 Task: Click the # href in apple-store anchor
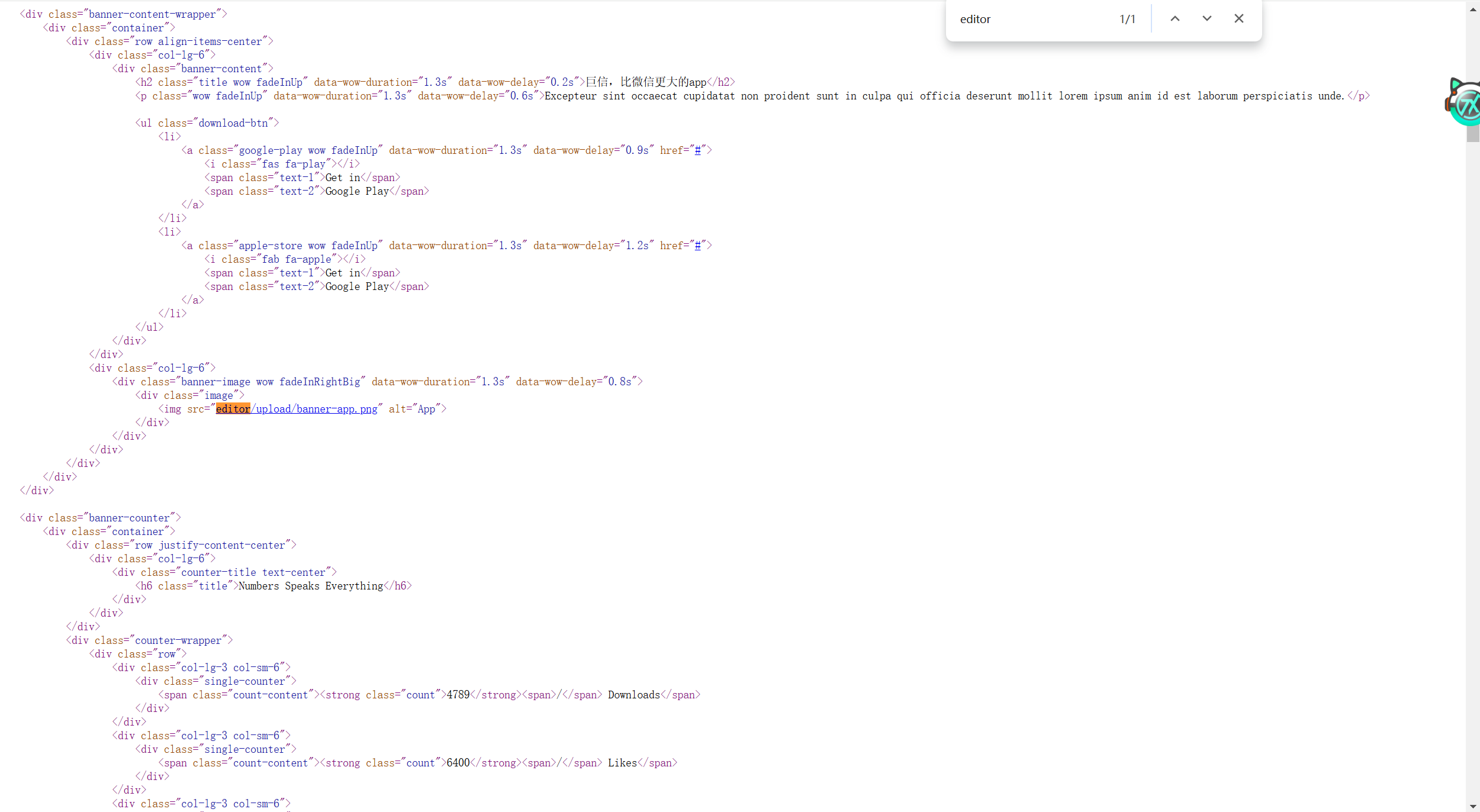[697, 246]
